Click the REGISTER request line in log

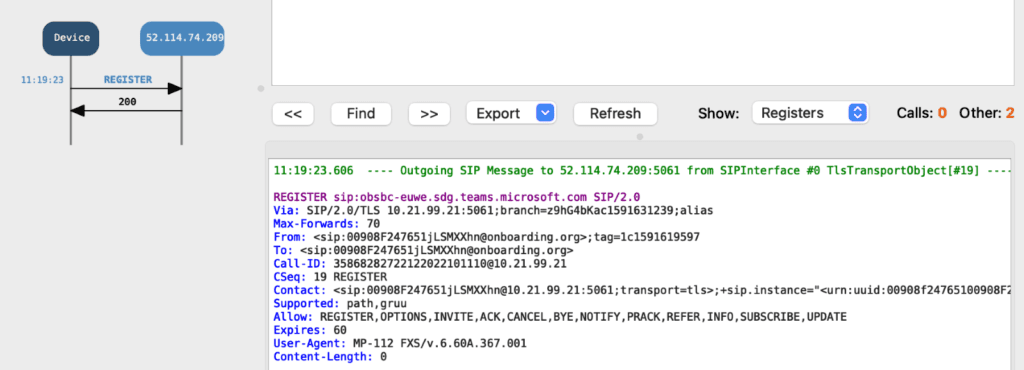pos(457,197)
